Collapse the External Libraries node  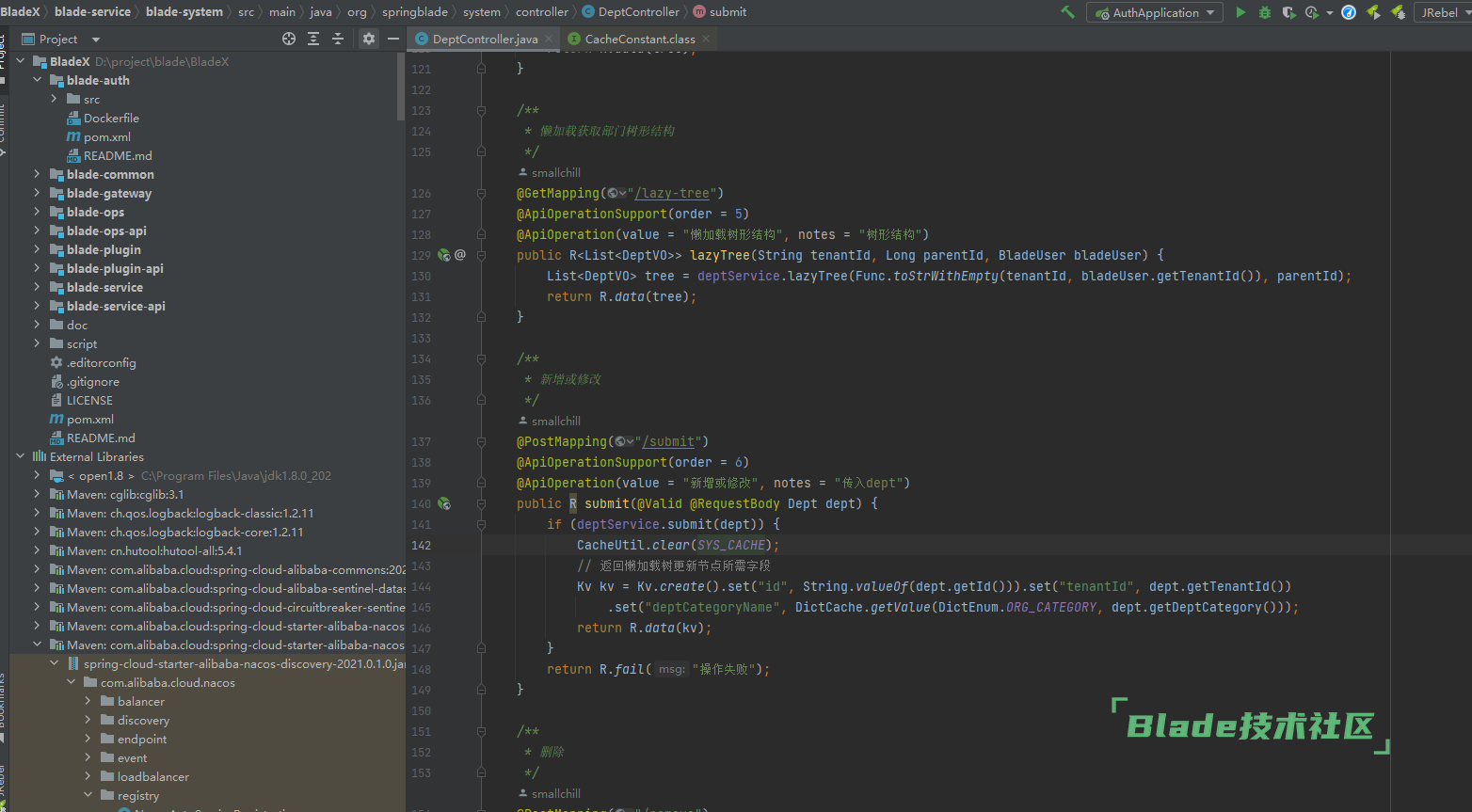21,456
